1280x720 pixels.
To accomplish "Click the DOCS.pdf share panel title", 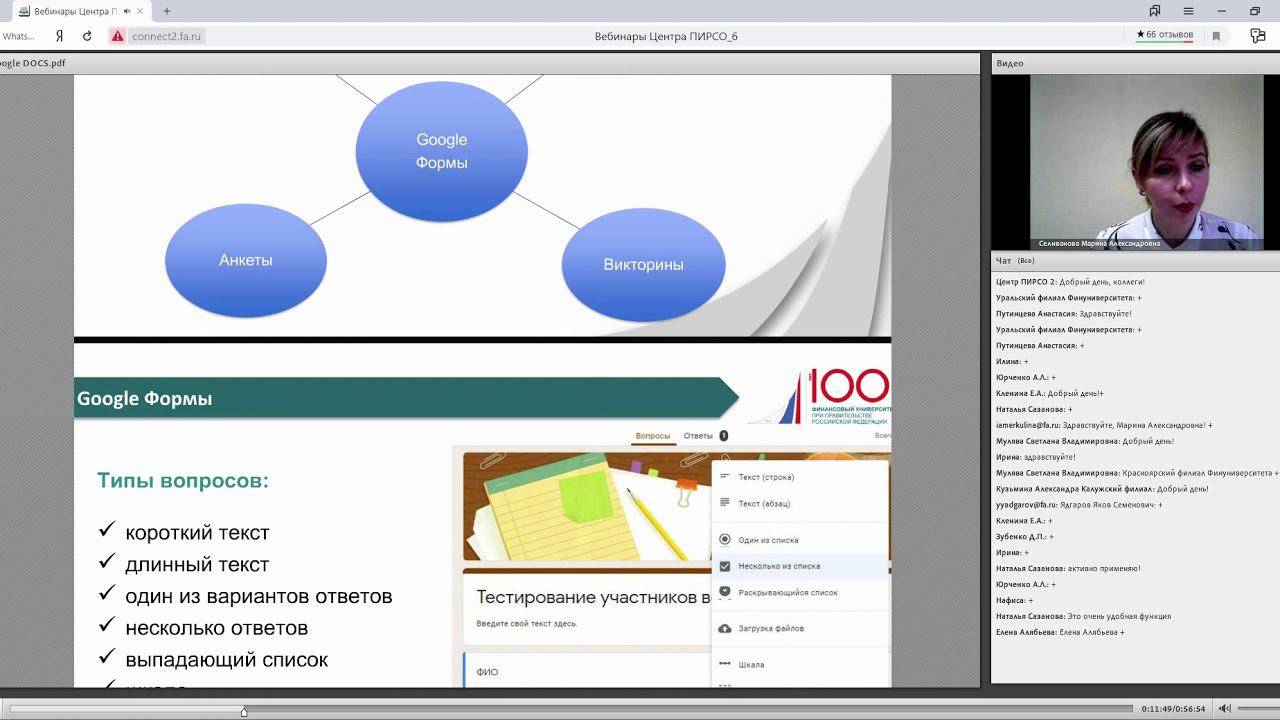I will click(x=33, y=63).
